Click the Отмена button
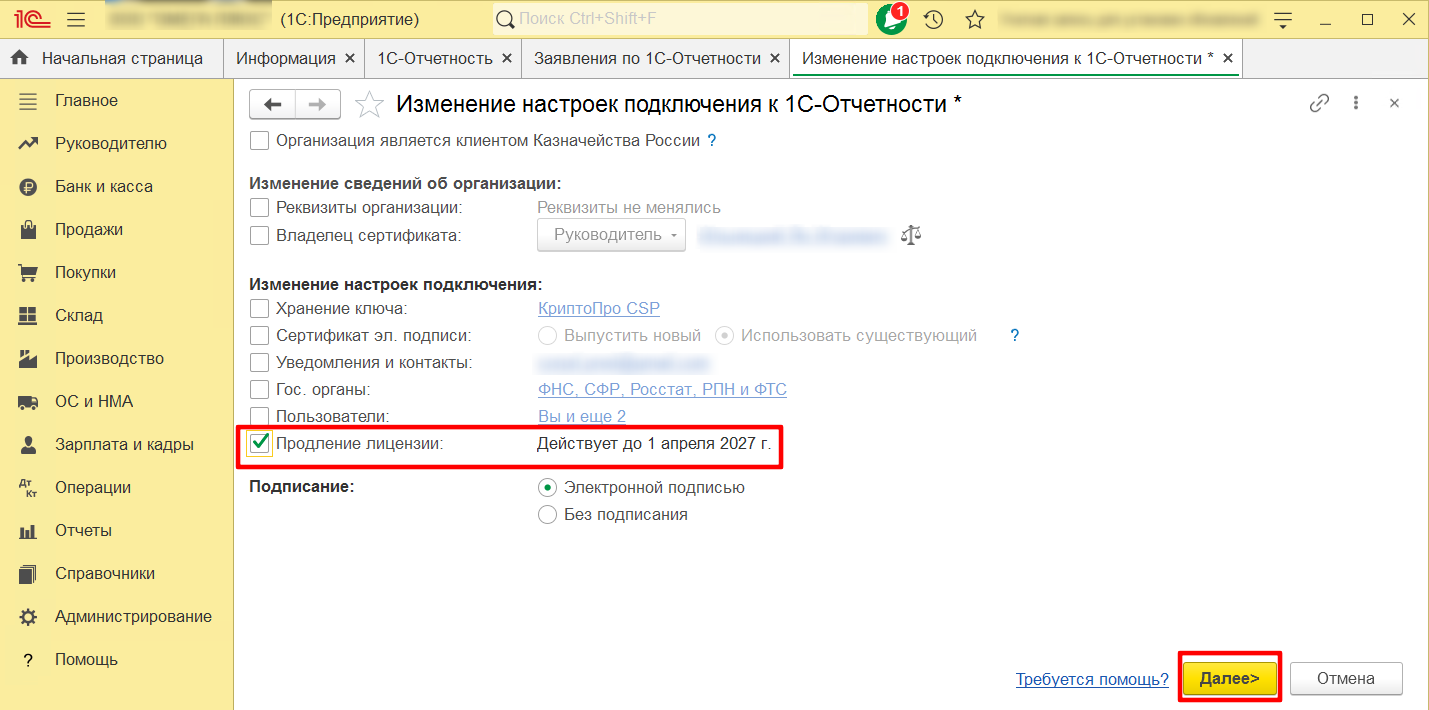The width and height of the screenshot is (1429, 710). (1346, 679)
